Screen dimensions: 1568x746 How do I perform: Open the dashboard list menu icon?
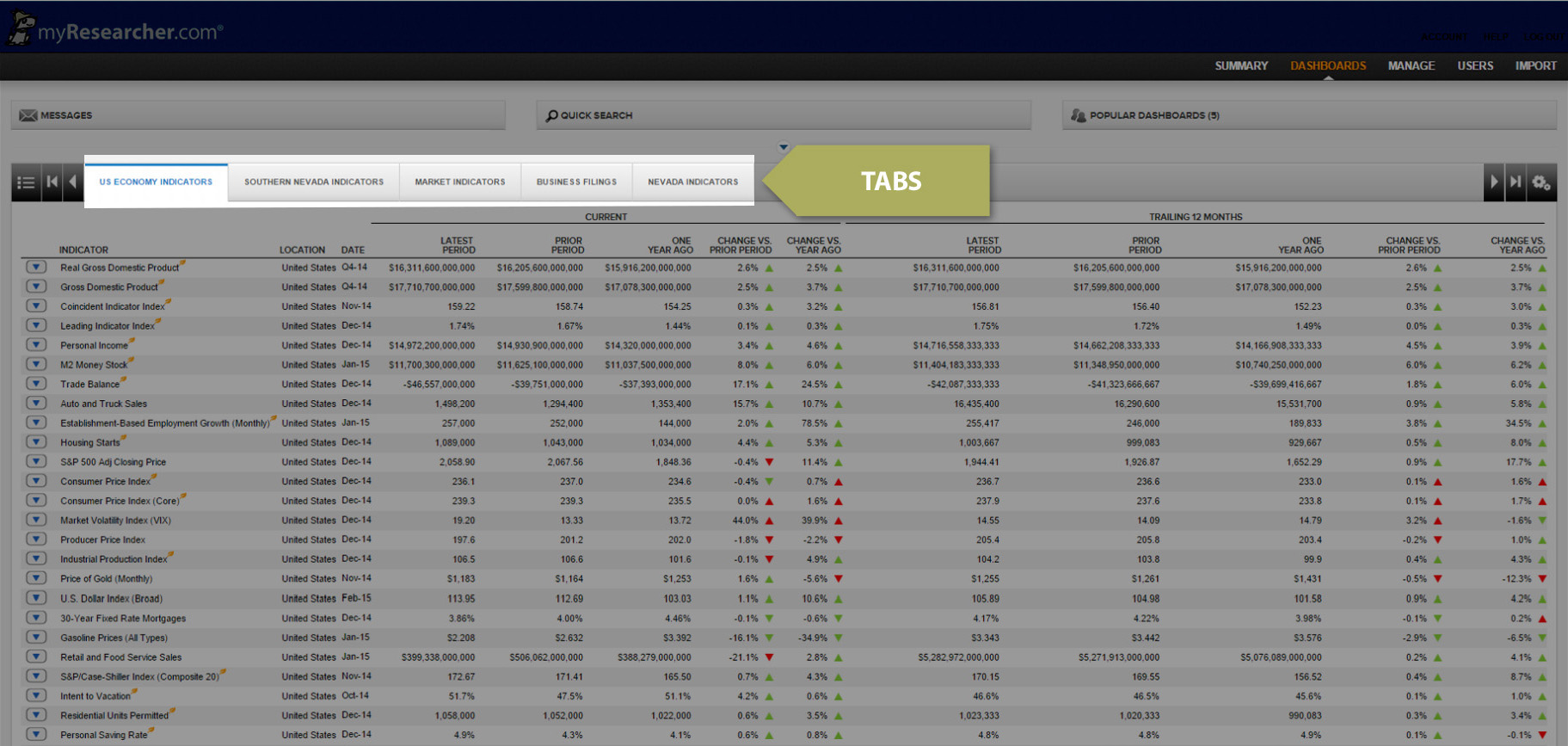pyautogui.click(x=26, y=182)
